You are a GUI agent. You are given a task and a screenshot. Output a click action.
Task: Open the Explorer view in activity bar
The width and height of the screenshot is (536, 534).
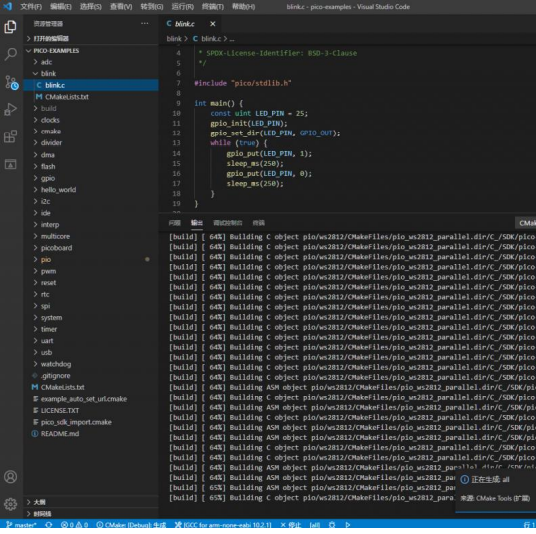coord(10,27)
